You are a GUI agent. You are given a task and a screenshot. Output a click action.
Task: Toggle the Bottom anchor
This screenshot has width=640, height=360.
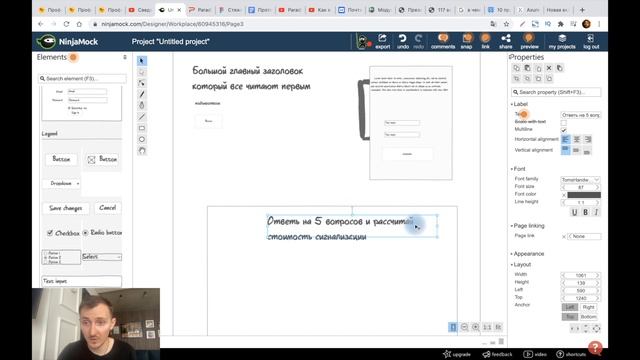[588, 317]
